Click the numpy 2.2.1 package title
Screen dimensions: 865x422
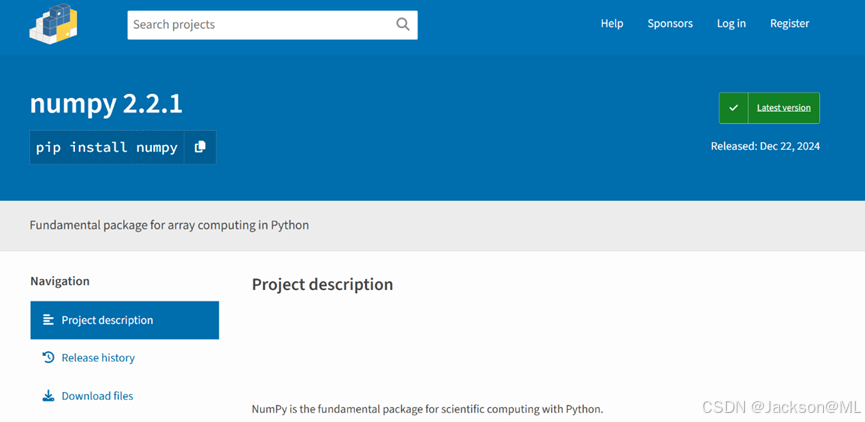click(106, 103)
